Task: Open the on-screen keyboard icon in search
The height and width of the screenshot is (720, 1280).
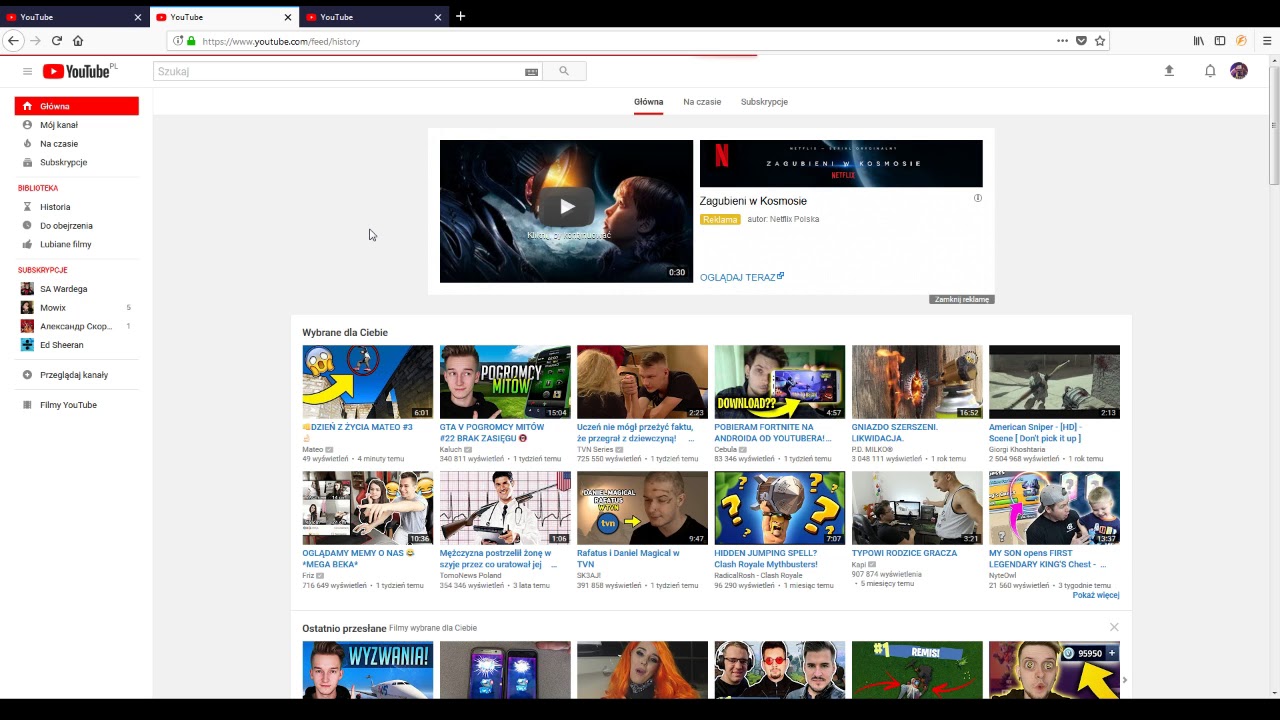Action: [532, 72]
